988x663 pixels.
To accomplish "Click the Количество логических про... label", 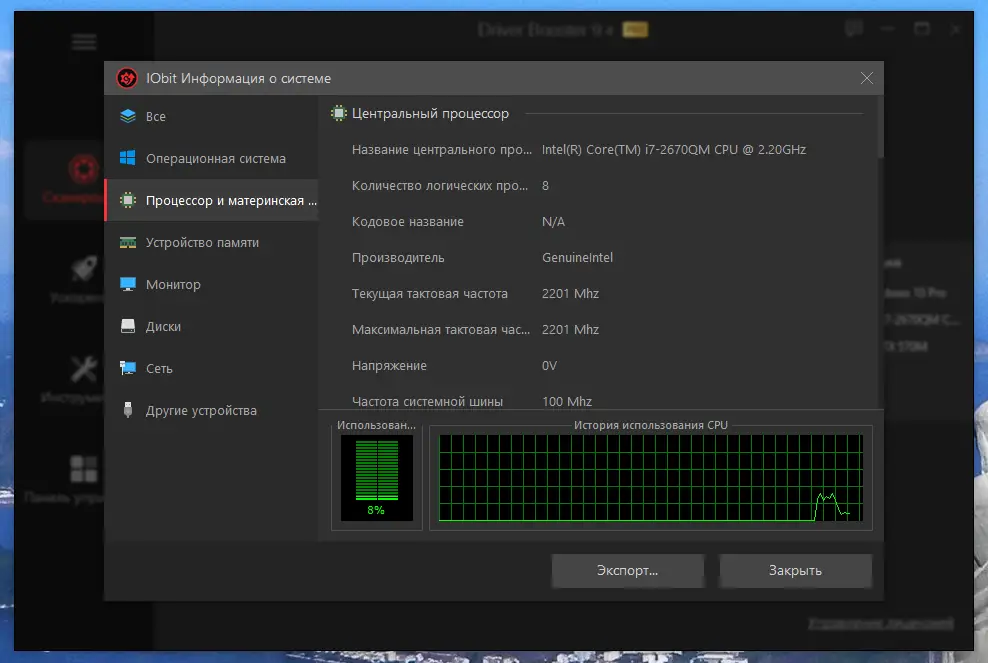I will [440, 186].
